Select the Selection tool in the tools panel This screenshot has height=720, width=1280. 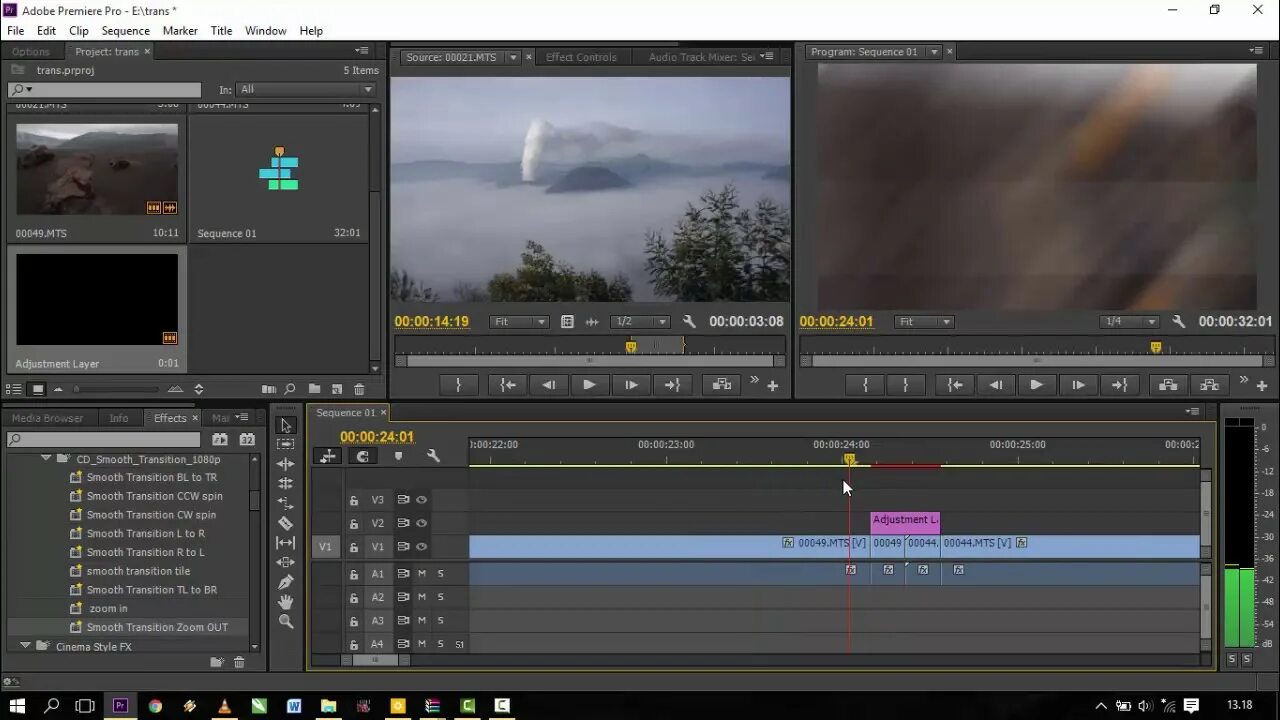coord(286,425)
